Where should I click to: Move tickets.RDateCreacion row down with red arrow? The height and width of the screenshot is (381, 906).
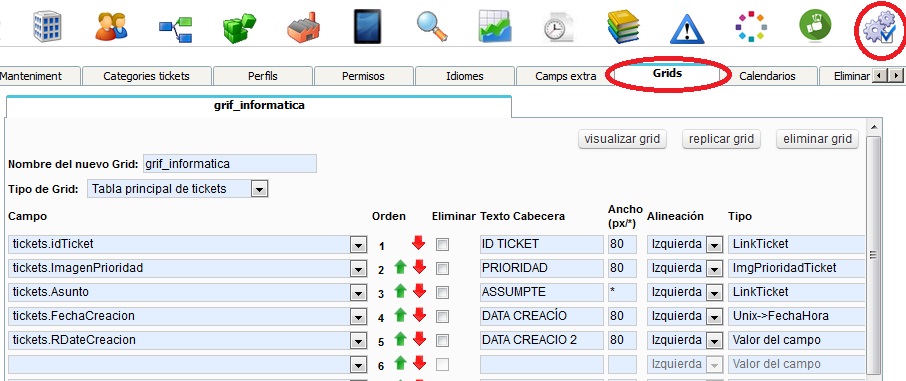[x=419, y=339]
